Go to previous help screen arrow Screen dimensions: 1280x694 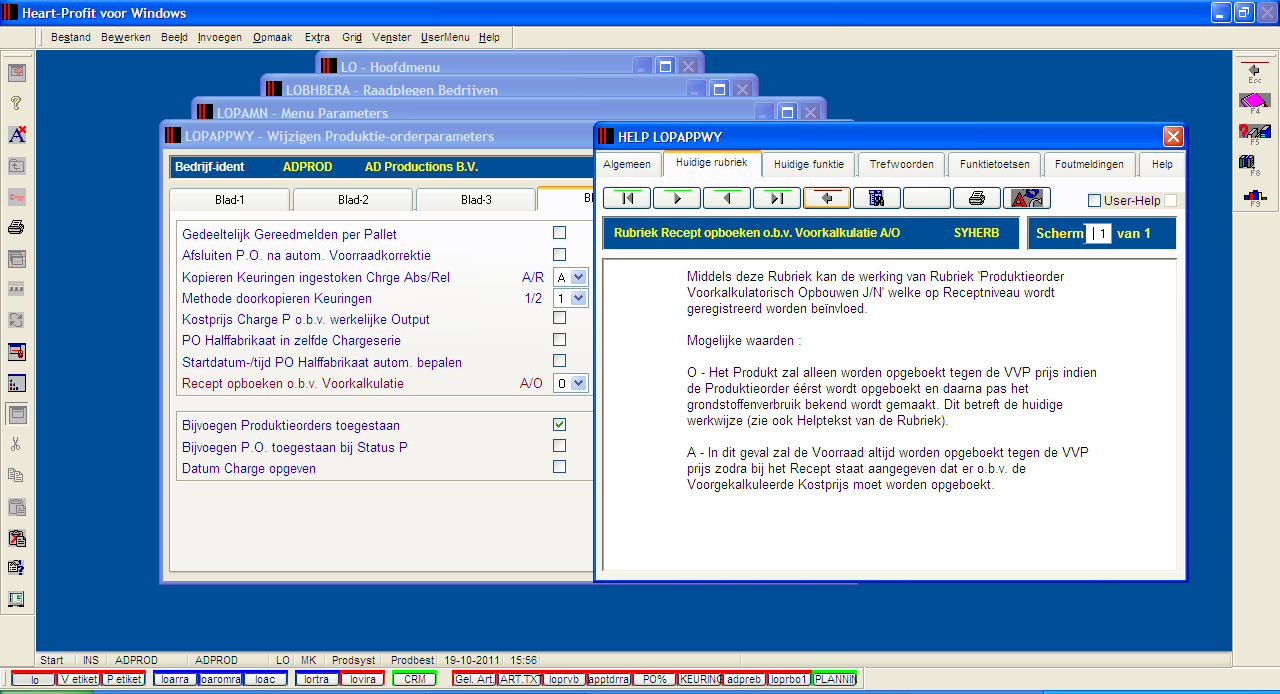click(727, 198)
